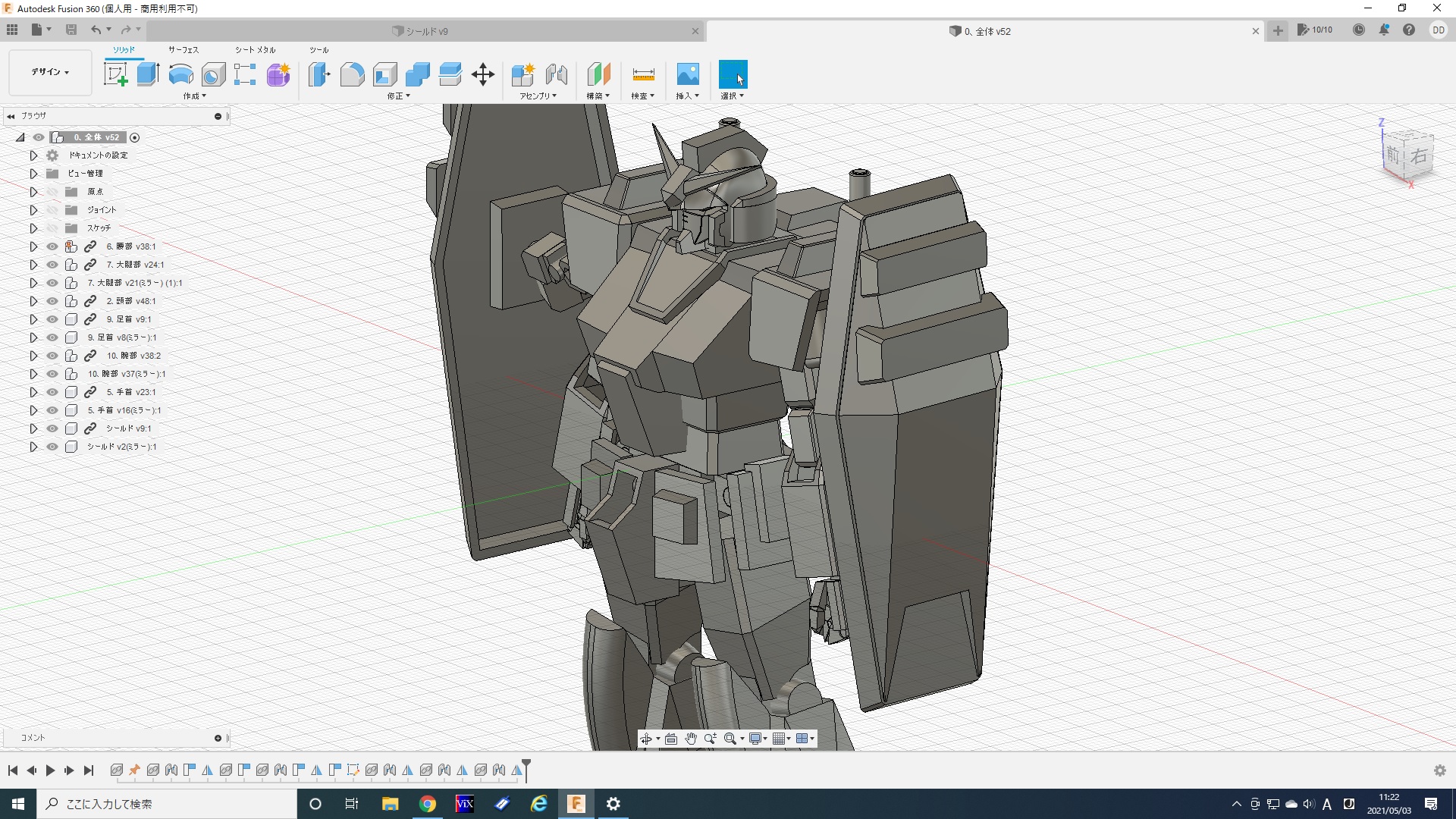1456x819 pixels.
Task: Switch to the サーフェス tab
Action: point(183,49)
